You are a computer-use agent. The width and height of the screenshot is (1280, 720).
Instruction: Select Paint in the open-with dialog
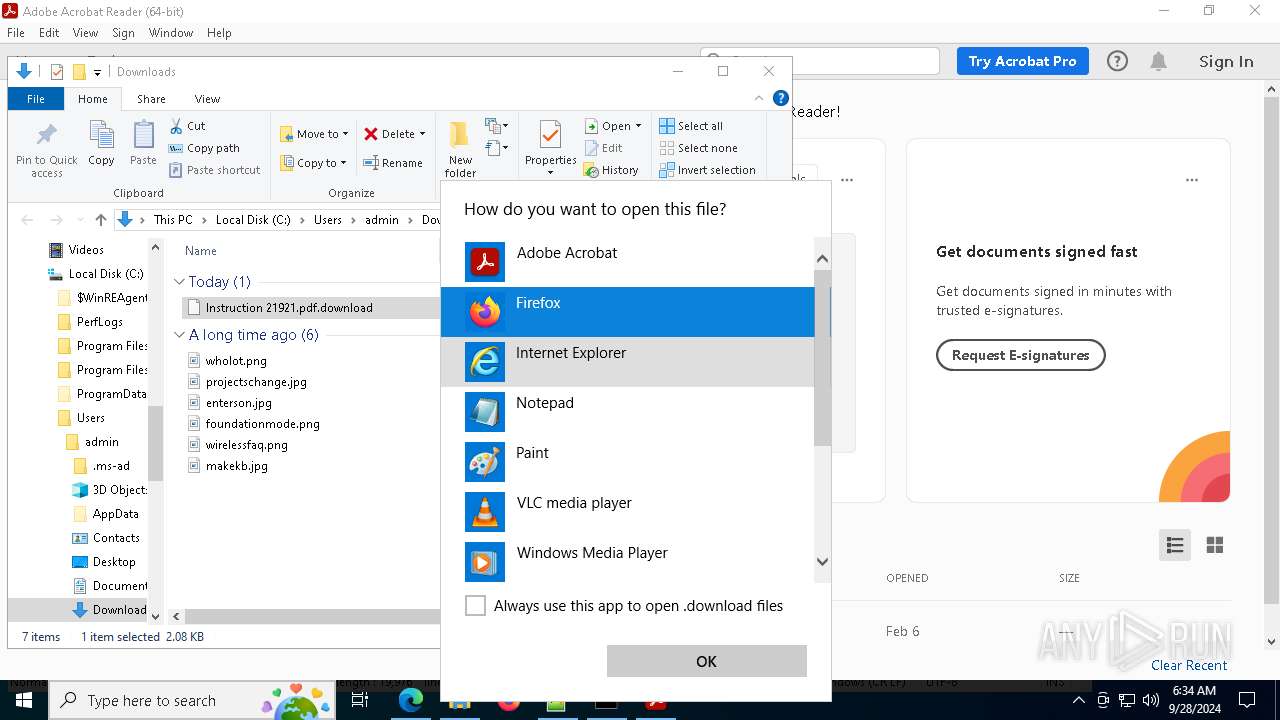click(627, 462)
